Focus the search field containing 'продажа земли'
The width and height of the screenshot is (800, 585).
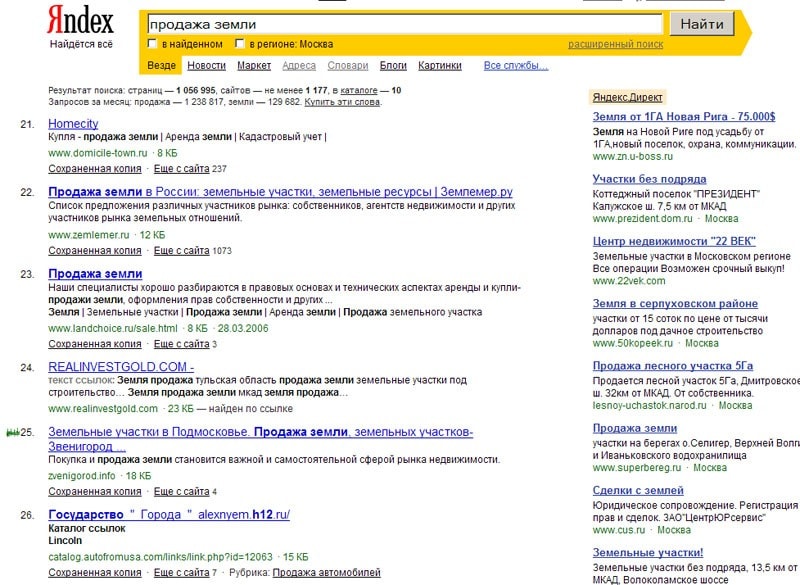pyautogui.click(x=405, y=24)
